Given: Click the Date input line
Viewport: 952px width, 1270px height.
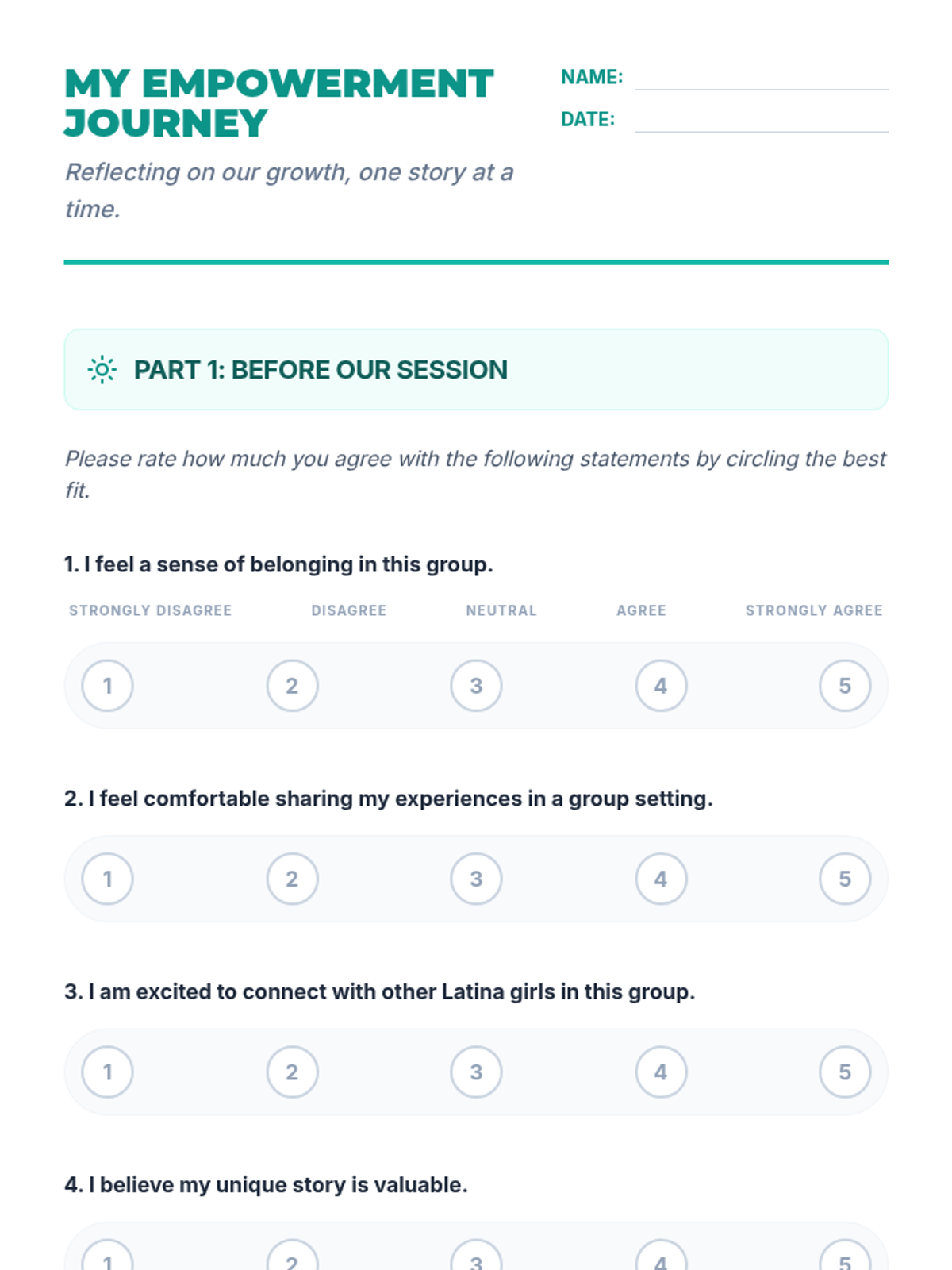Looking at the screenshot, I should pos(761,121).
